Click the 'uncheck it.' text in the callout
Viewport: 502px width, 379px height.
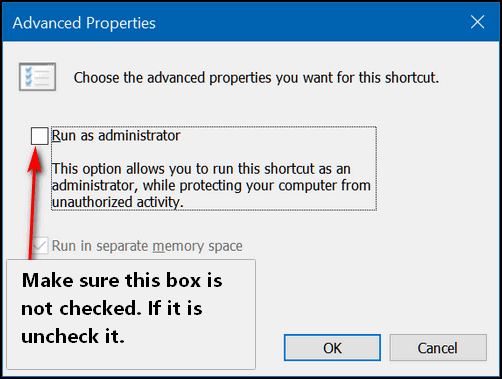(73, 336)
